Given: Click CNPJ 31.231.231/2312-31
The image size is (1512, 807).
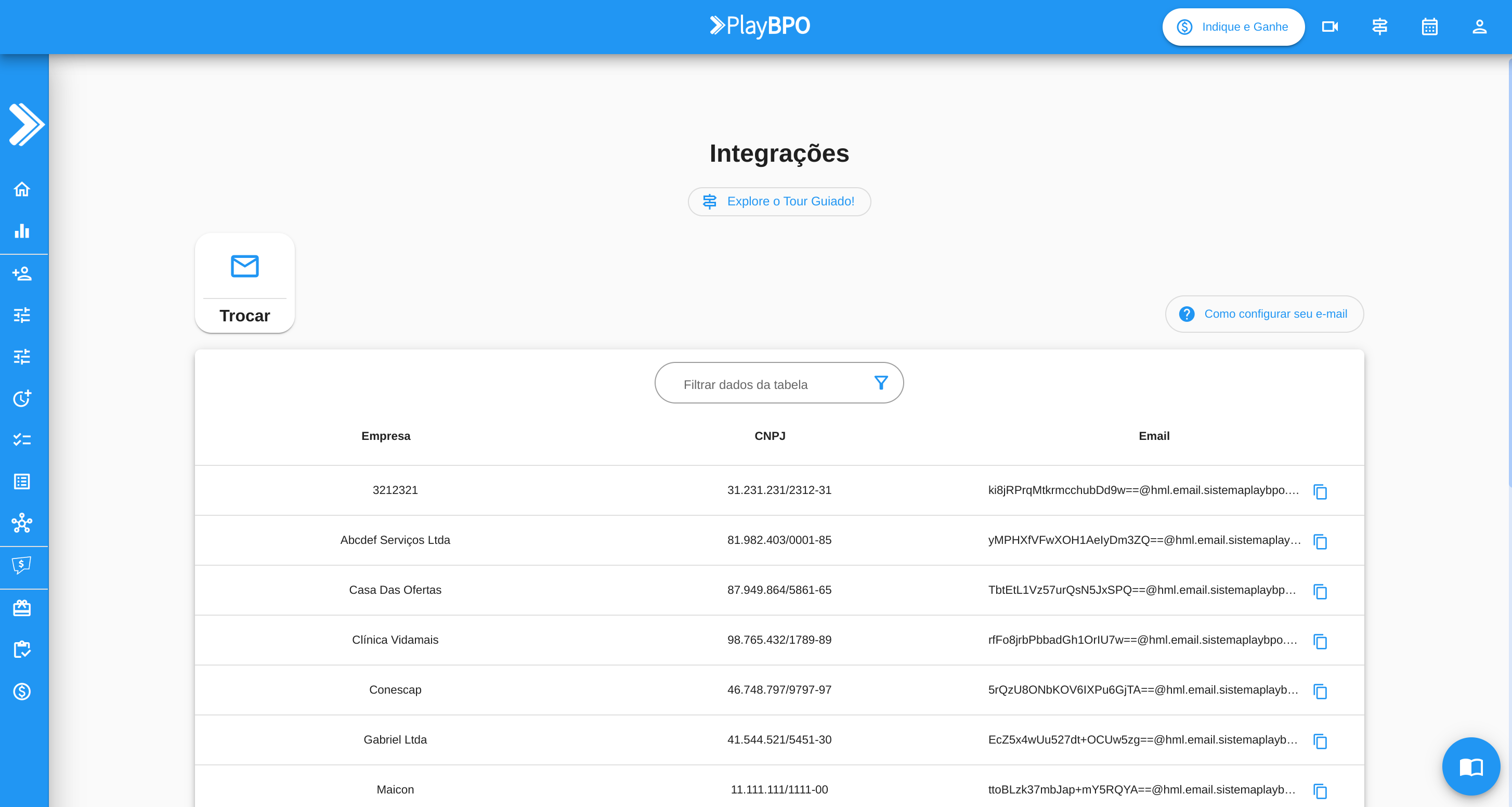Looking at the screenshot, I should click(779, 490).
